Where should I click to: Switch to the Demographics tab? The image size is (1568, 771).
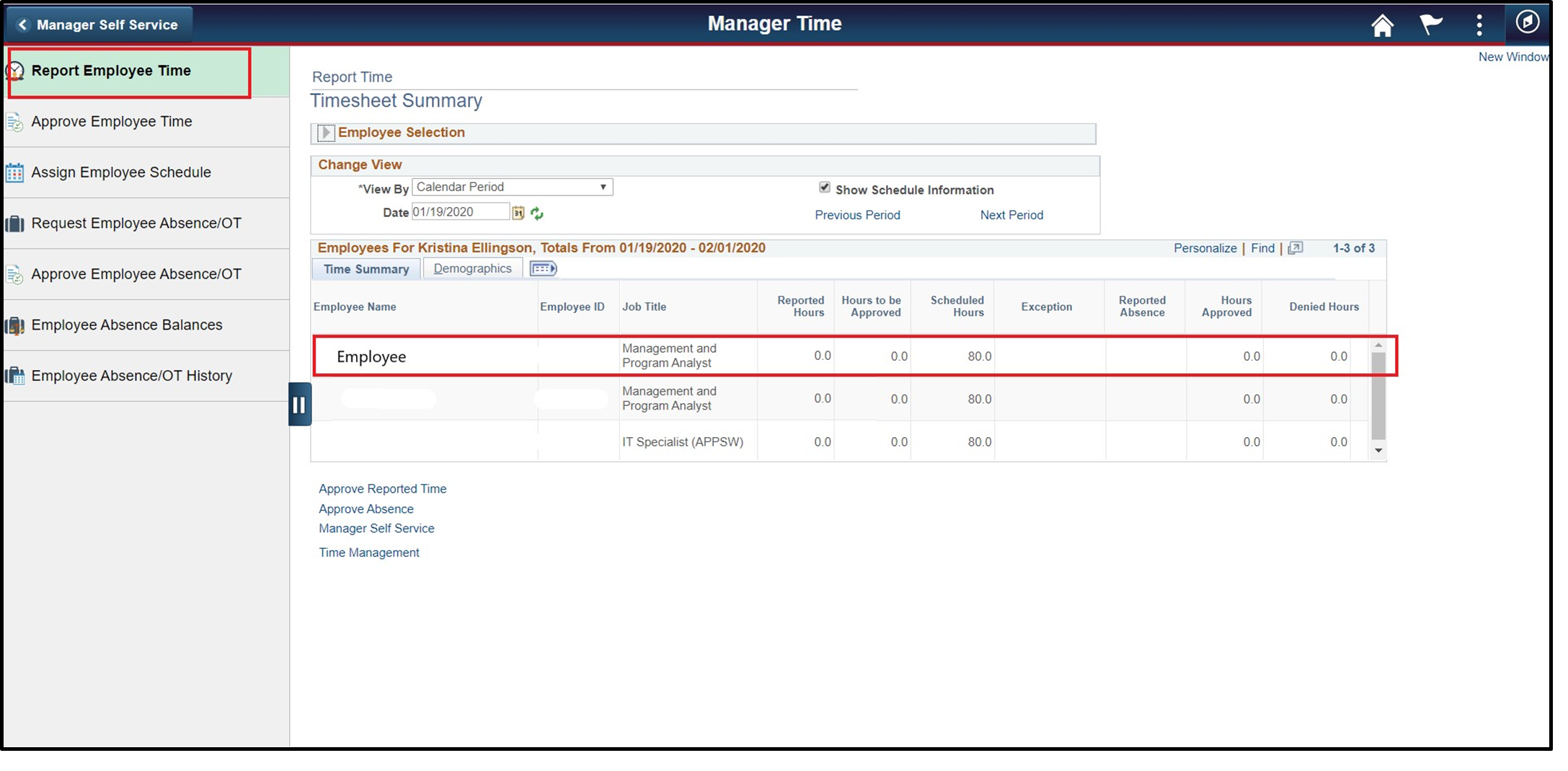click(x=471, y=268)
